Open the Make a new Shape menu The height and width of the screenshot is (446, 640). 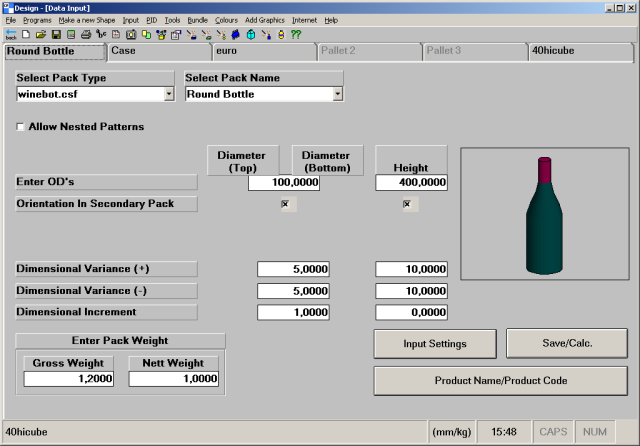(87, 20)
